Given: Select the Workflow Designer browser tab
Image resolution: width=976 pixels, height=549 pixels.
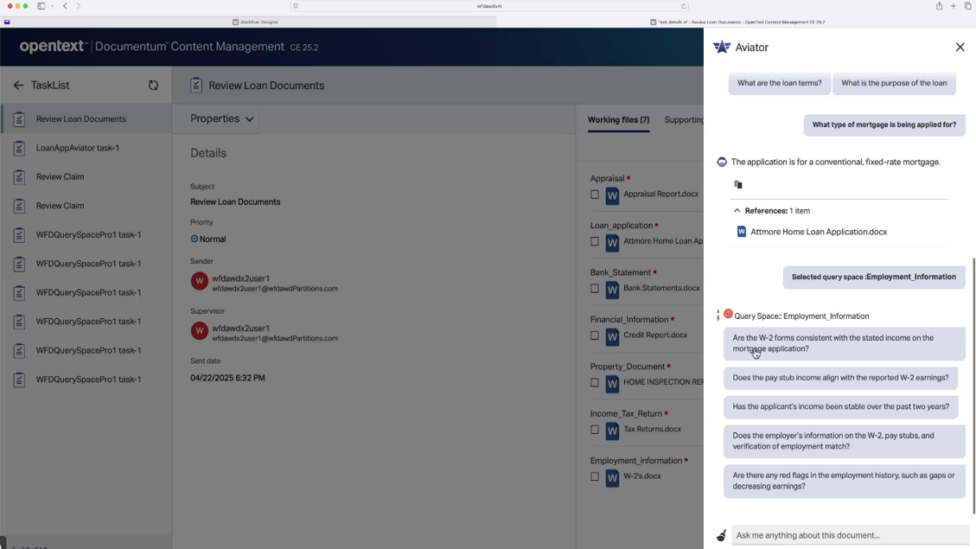Looking at the screenshot, I should coord(256,22).
